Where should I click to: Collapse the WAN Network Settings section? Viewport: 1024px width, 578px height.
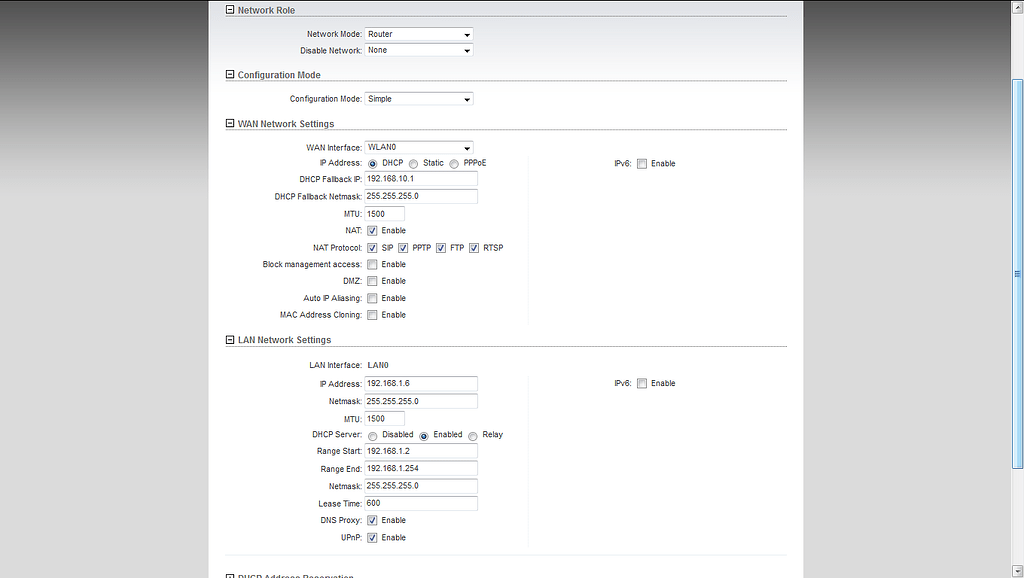click(x=229, y=123)
